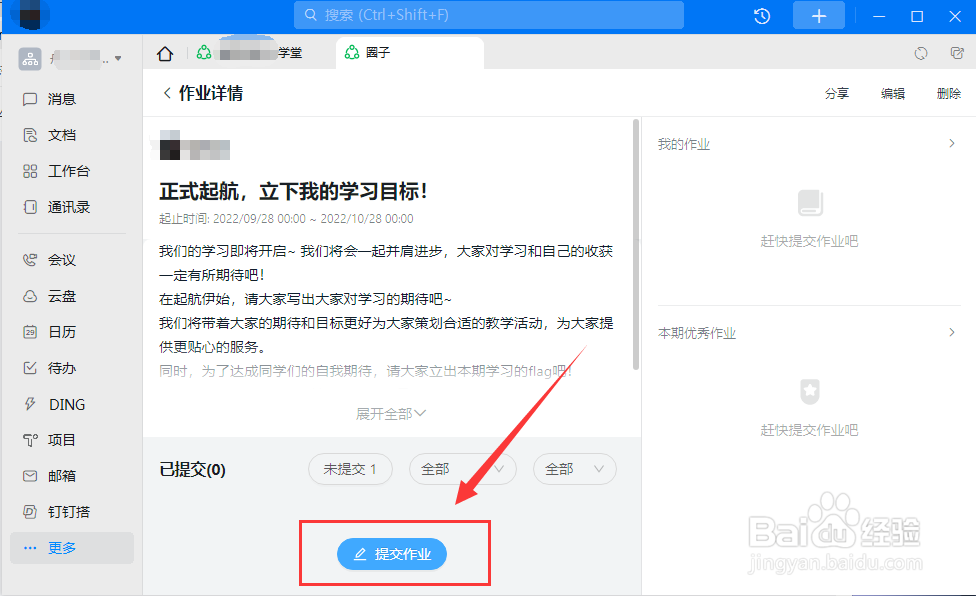Screen dimensions: 976x596
Task: Click the 删除 delete link
Action: 947,93
